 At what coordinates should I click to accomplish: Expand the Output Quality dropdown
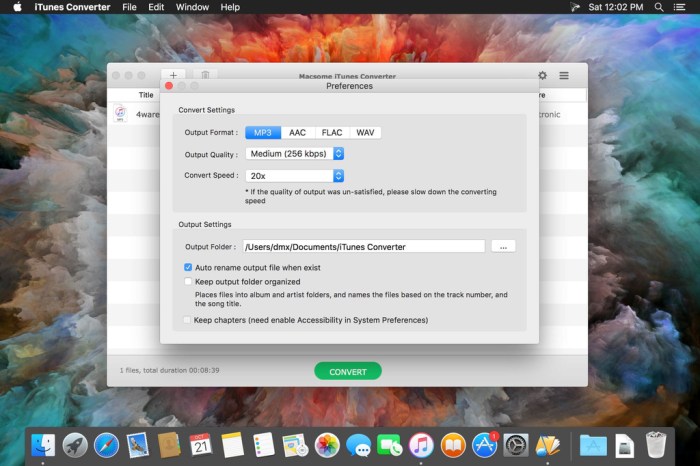coord(295,154)
